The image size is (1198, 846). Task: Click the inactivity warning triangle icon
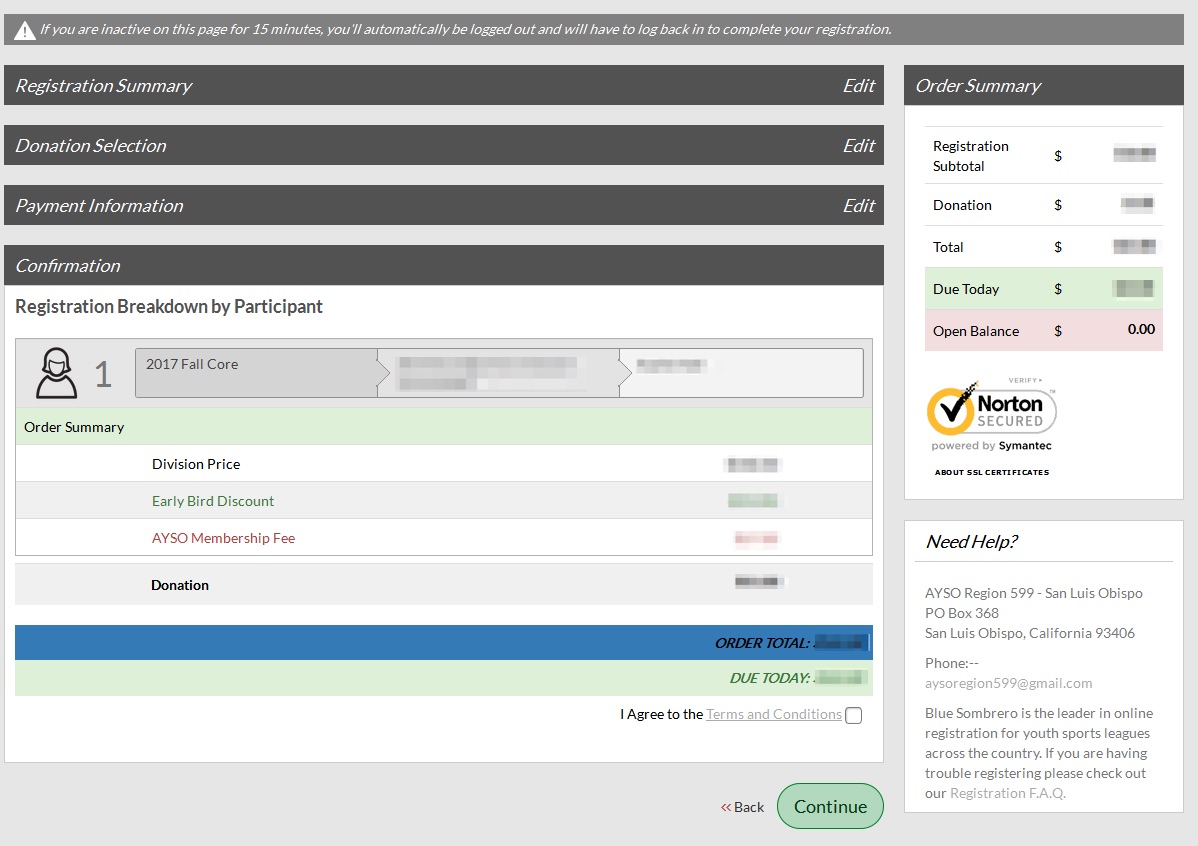[x=25, y=30]
